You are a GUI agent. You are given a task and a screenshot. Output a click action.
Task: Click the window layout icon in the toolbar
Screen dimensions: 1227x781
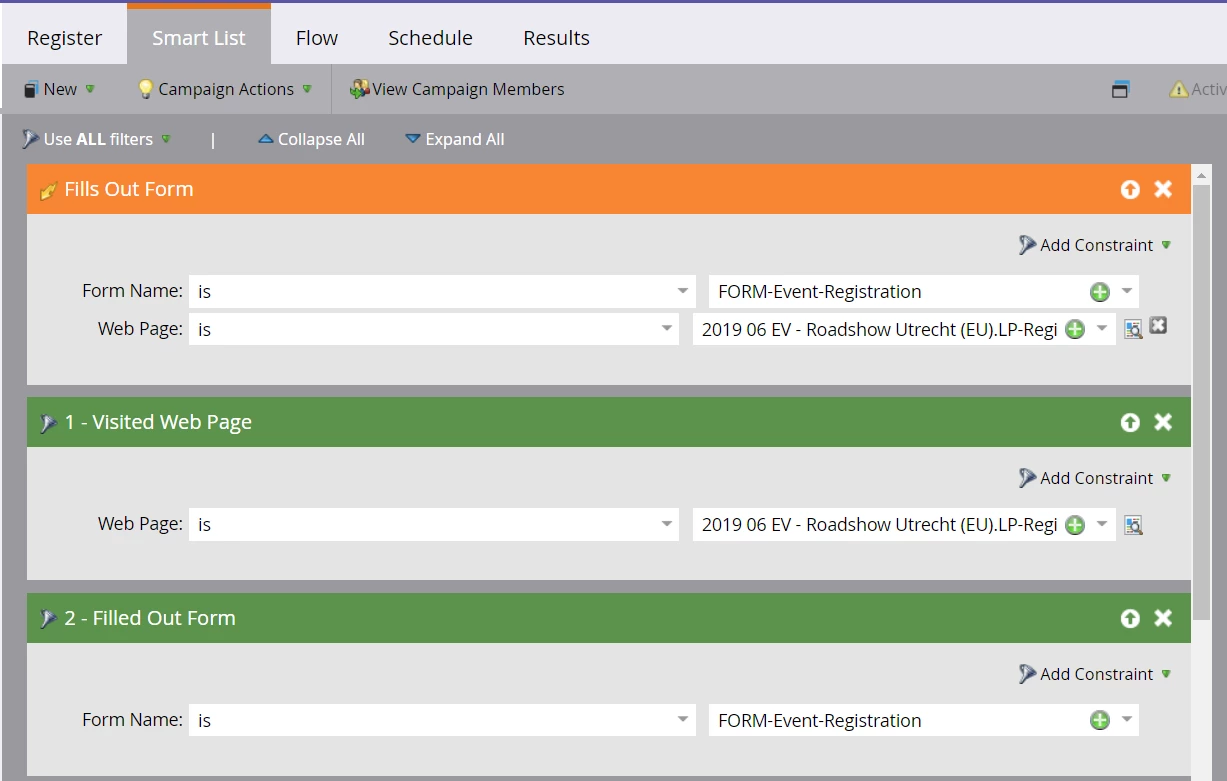pyautogui.click(x=1120, y=89)
